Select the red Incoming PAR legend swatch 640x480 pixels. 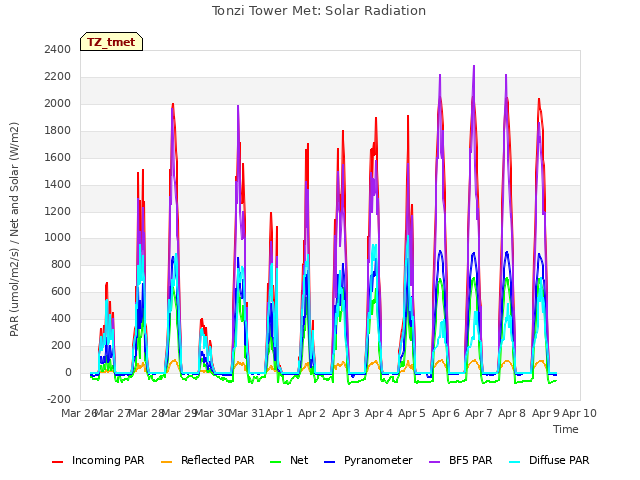[58, 462]
